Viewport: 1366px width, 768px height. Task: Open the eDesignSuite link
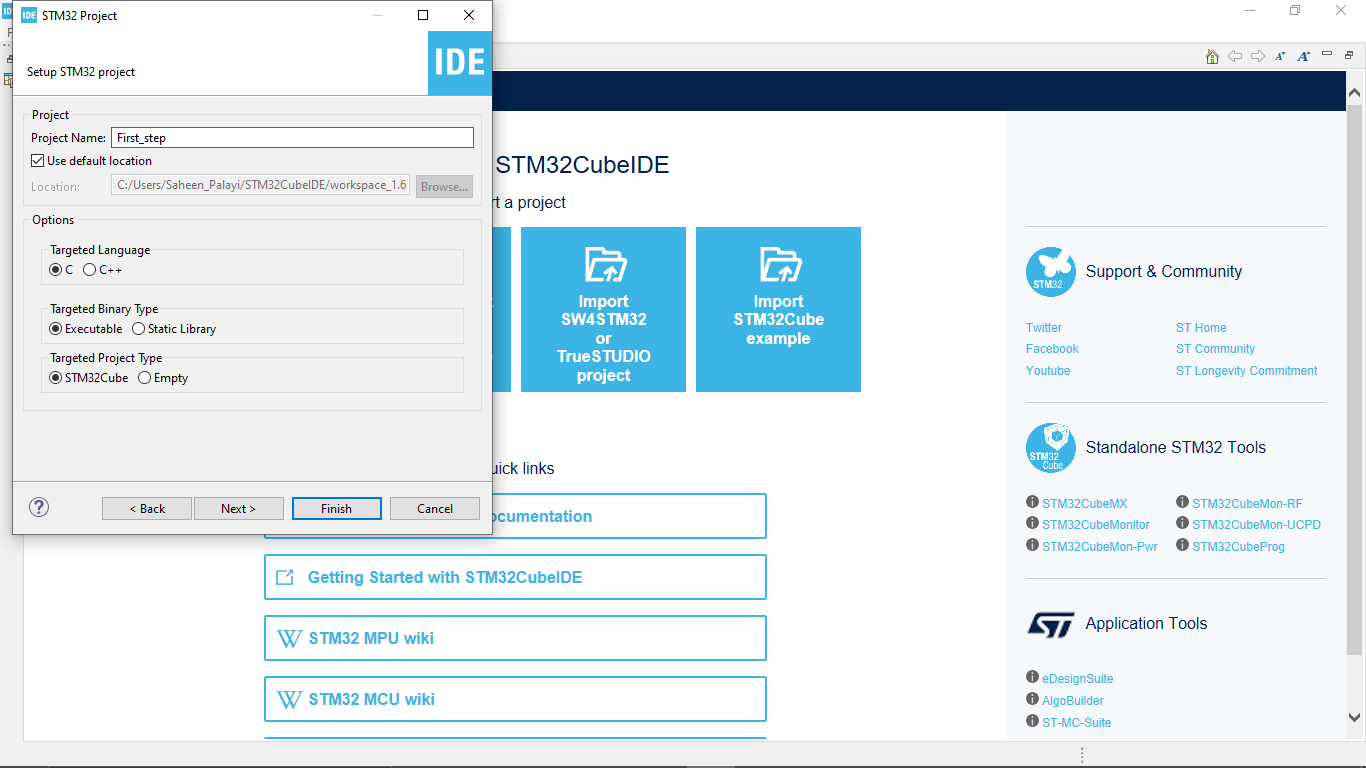pyautogui.click(x=1078, y=678)
